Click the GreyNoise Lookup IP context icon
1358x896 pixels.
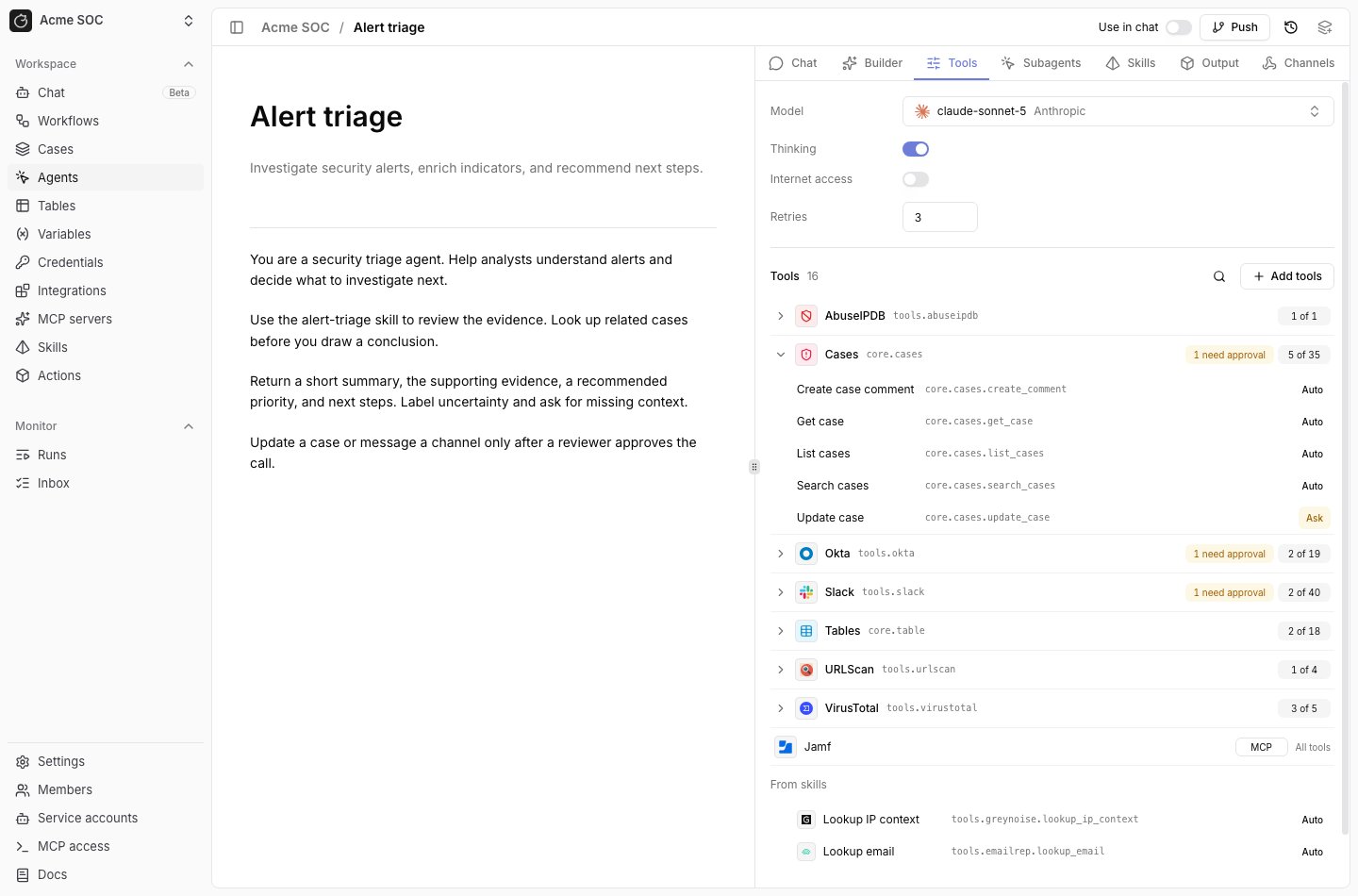[x=806, y=820]
